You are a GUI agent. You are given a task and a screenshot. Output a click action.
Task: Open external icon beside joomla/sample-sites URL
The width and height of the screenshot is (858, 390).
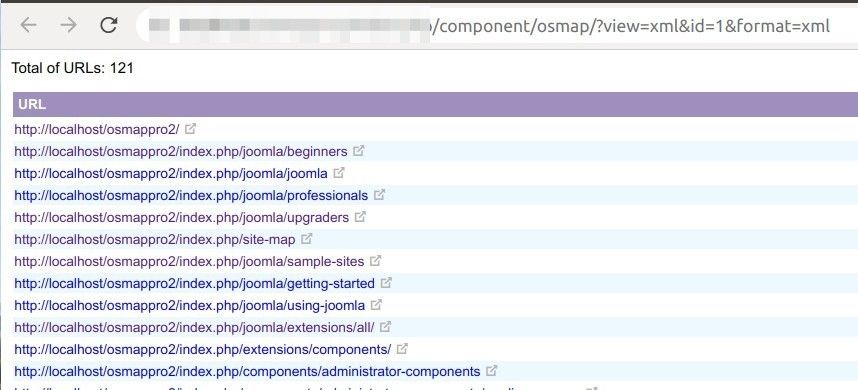375,261
